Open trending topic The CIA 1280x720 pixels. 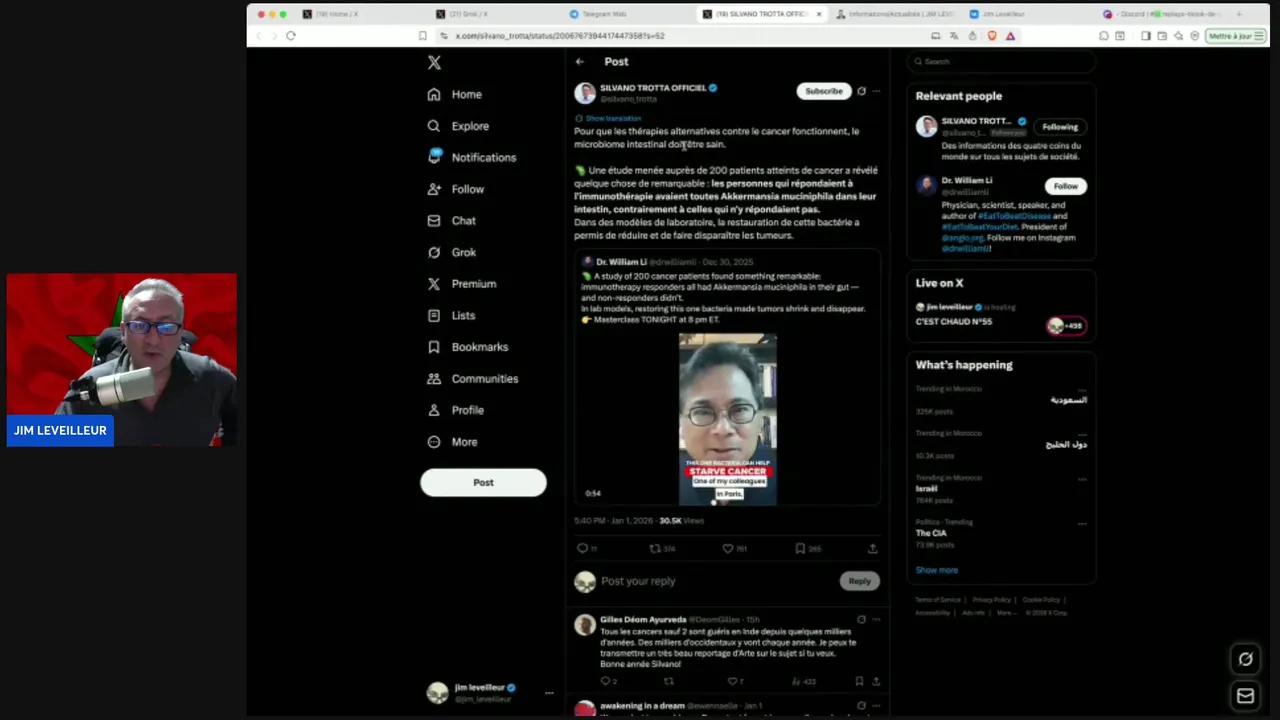click(931, 533)
